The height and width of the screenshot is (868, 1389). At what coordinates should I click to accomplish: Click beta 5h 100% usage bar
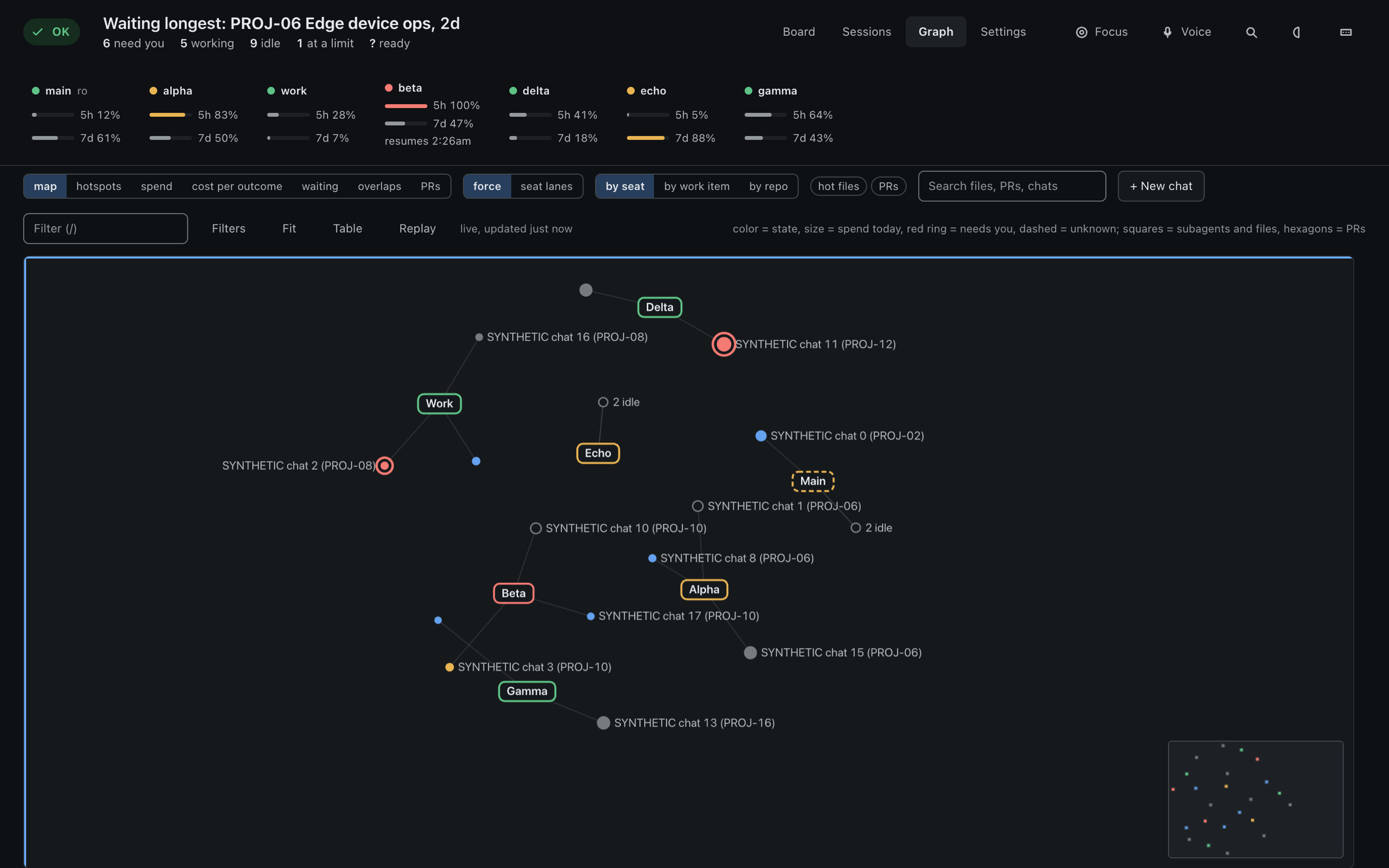pyautogui.click(x=406, y=105)
